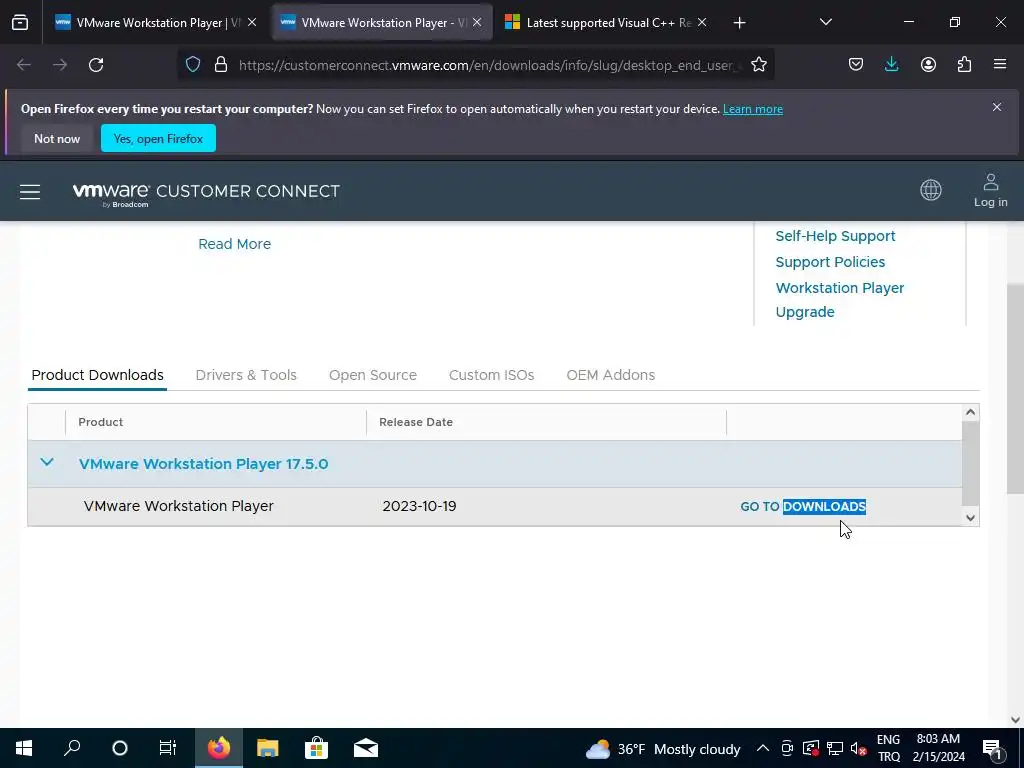The height and width of the screenshot is (768, 1024).
Task: Switch to Open Source tab
Action: [372, 375]
